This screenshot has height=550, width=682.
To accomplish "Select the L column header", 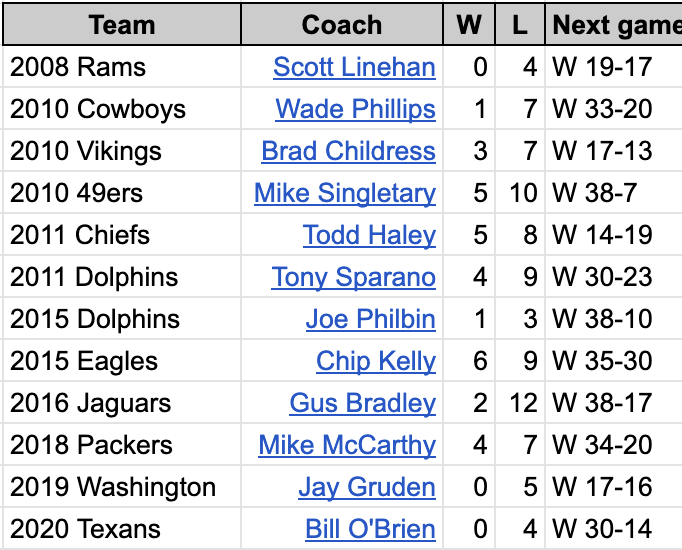I will click(520, 24).
